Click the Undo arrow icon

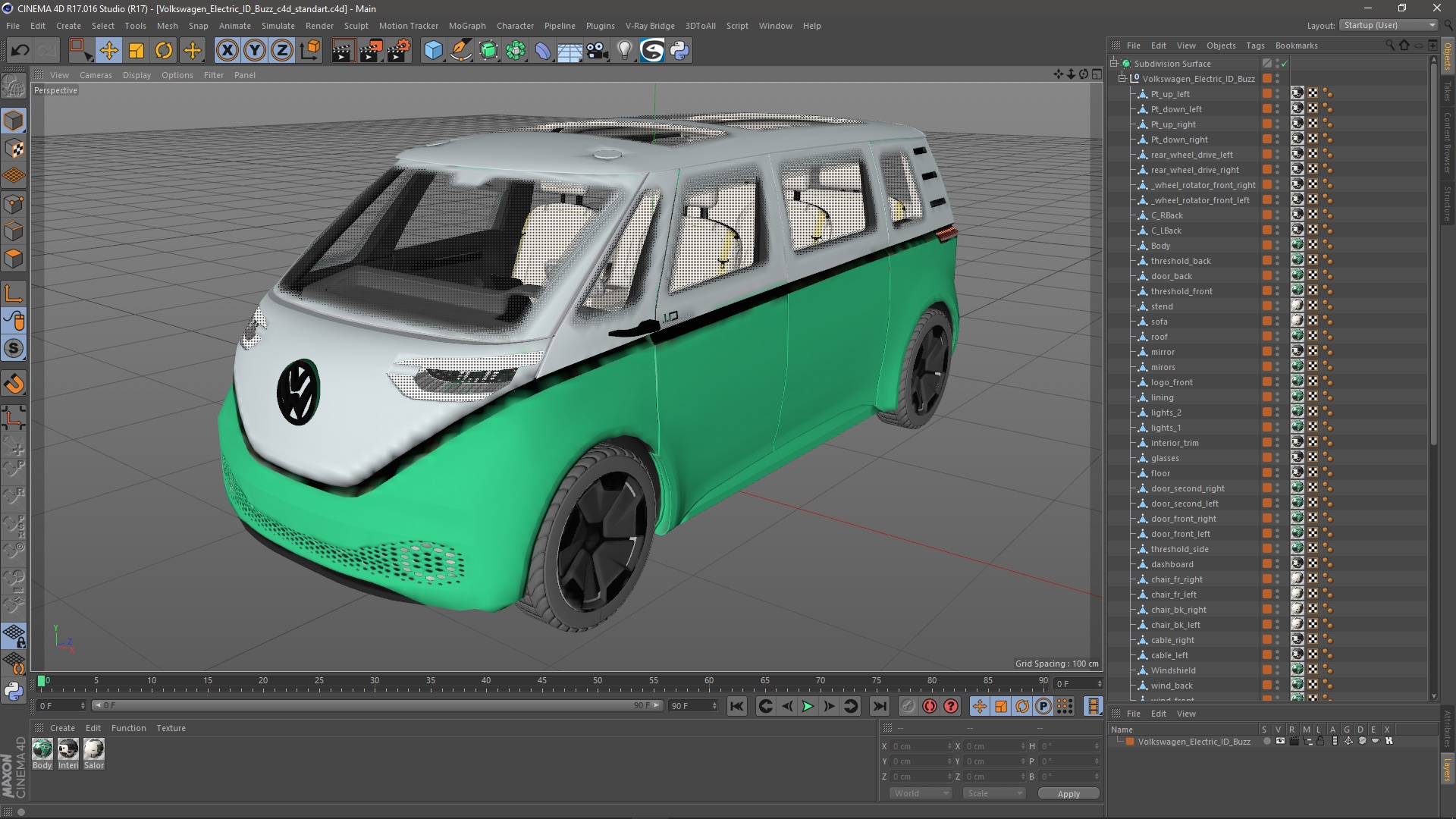(x=20, y=51)
